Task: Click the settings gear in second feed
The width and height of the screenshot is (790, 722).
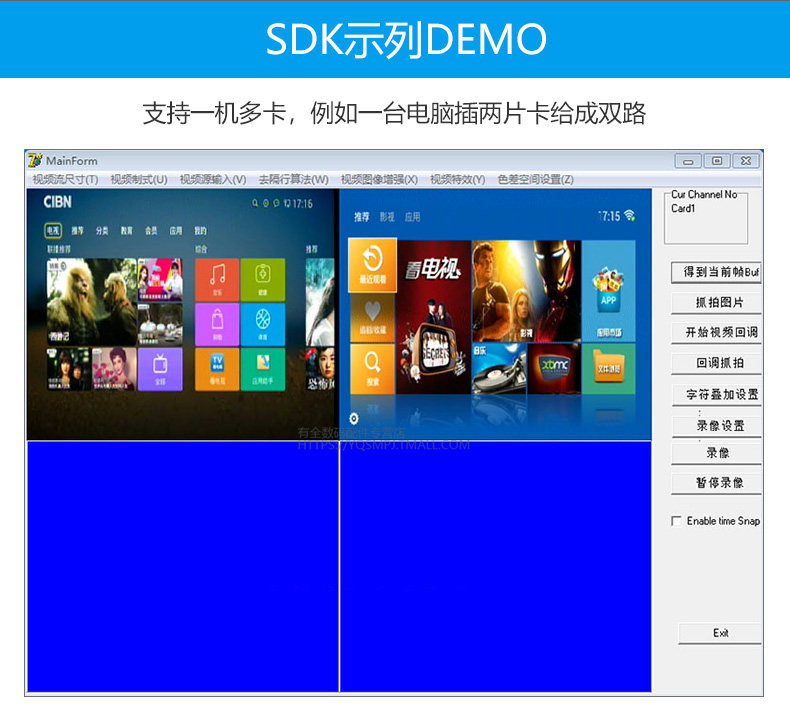Action: coord(354,418)
